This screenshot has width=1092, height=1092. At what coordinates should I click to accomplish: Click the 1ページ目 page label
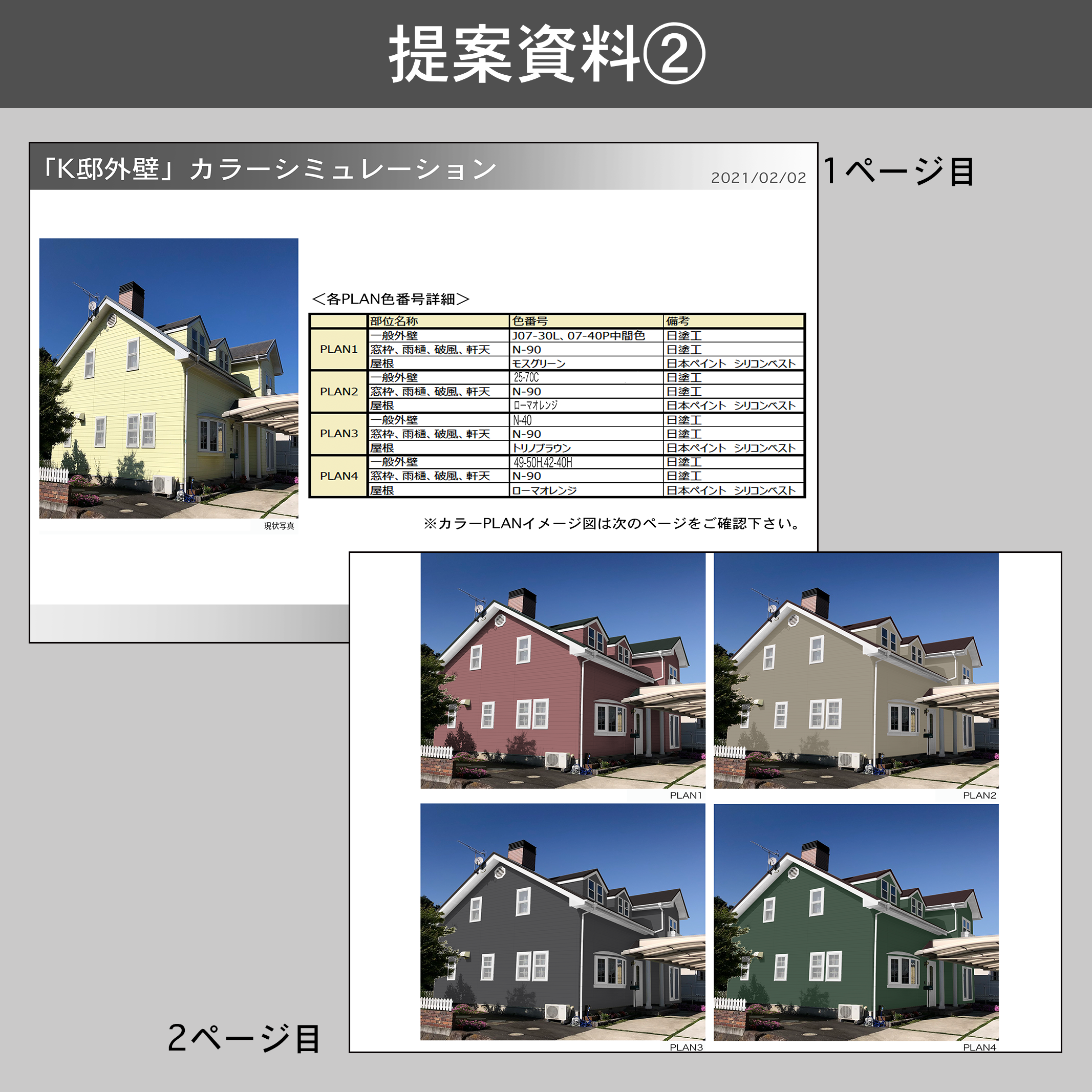(x=898, y=170)
